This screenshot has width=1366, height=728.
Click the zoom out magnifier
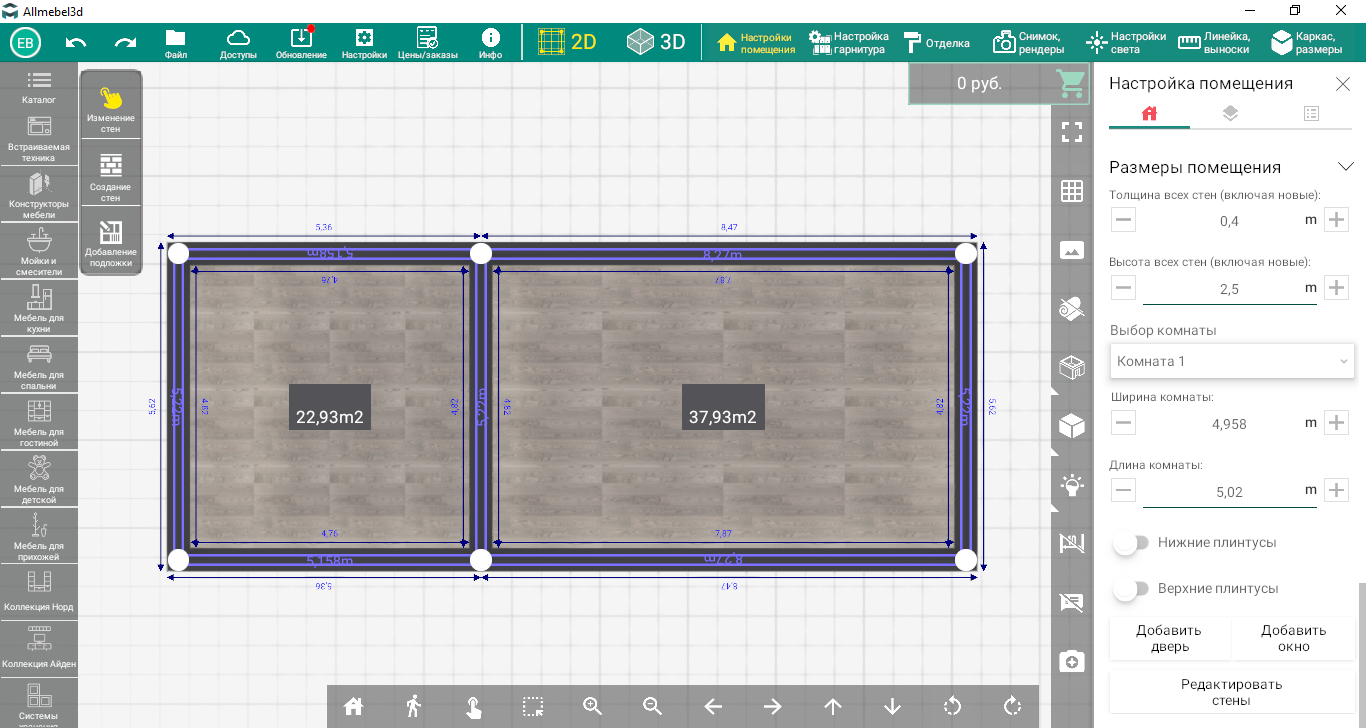pyautogui.click(x=653, y=706)
